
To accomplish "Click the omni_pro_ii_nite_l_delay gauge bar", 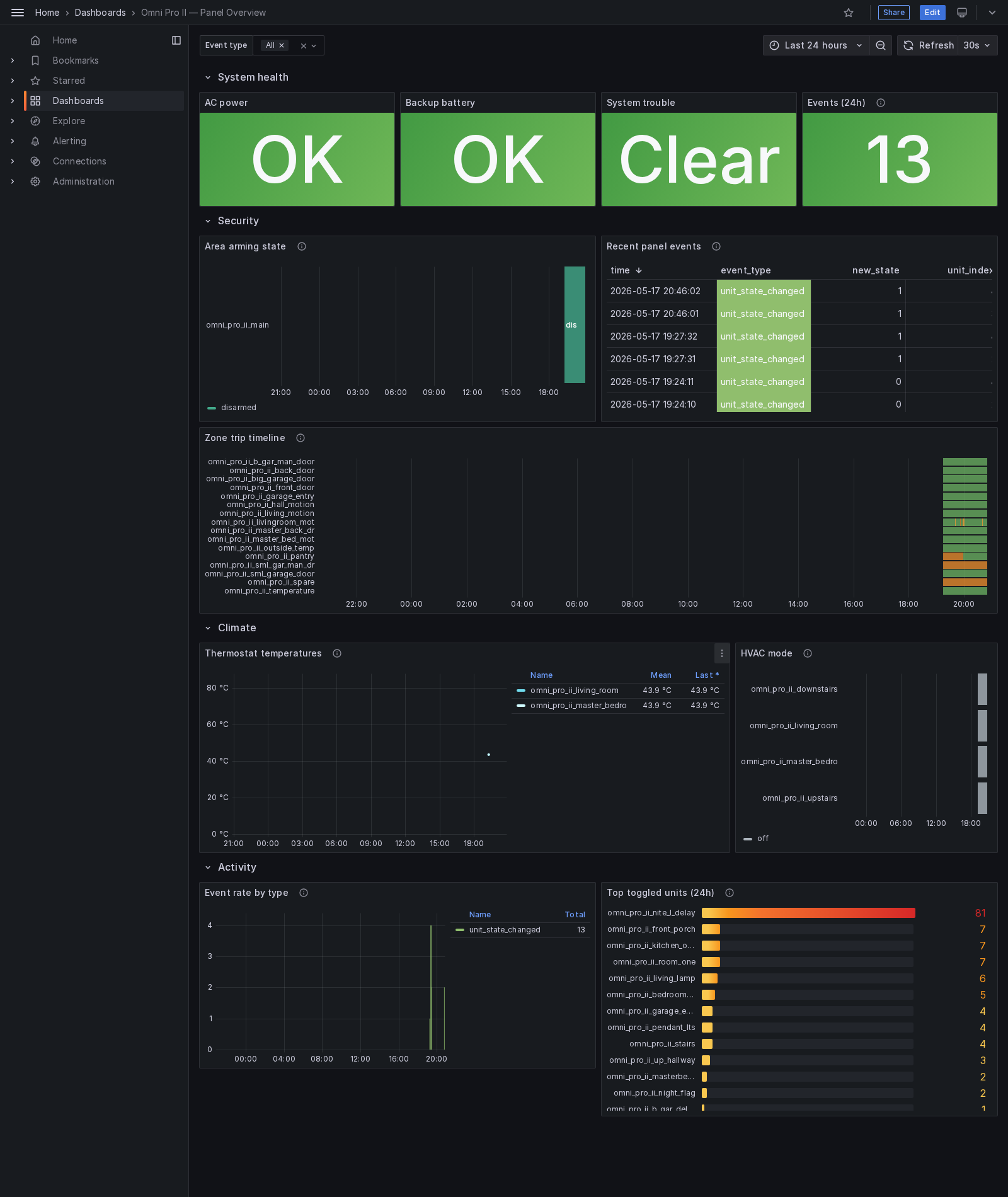I will click(808, 913).
